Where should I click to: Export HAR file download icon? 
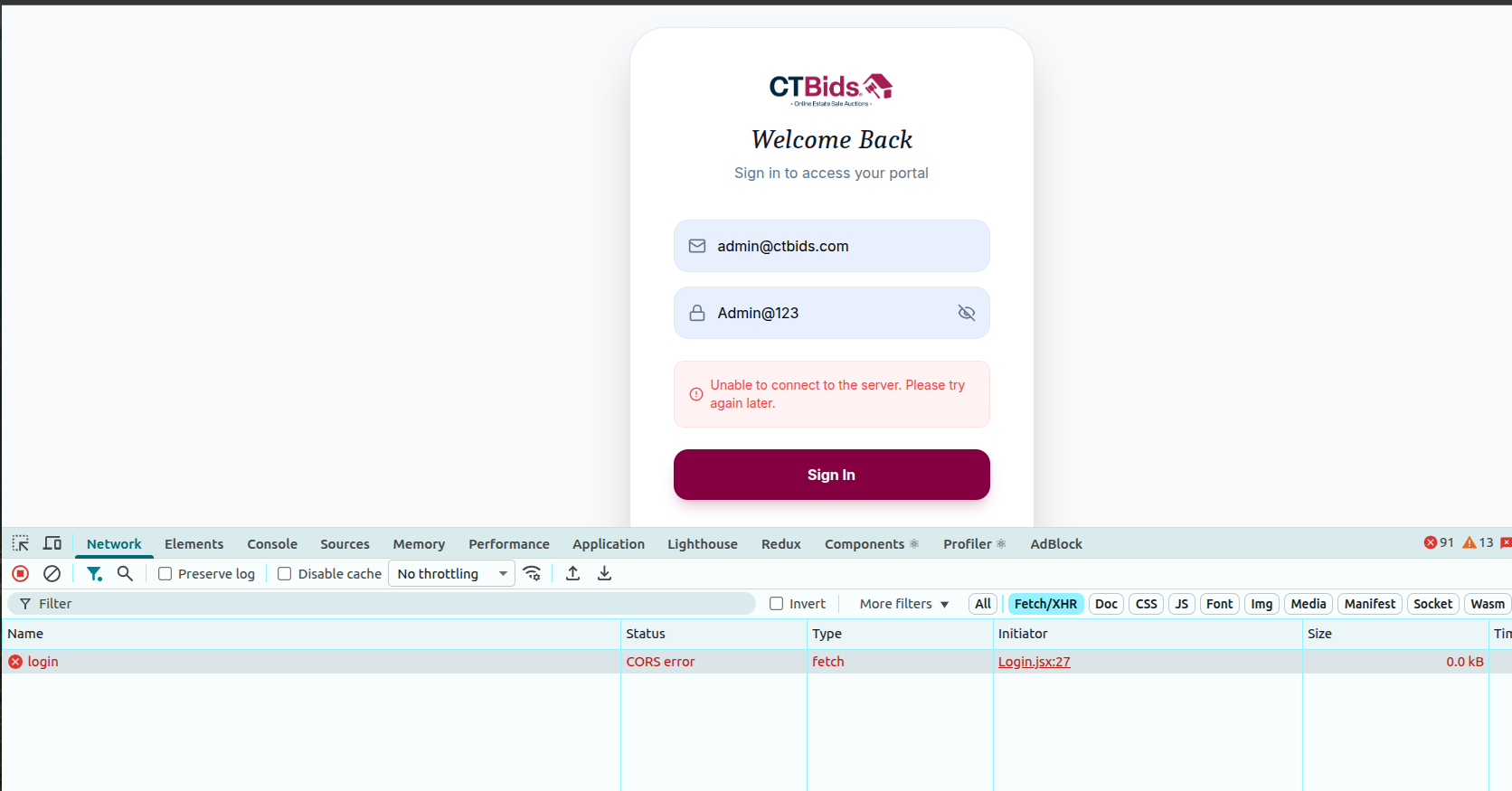(x=605, y=573)
